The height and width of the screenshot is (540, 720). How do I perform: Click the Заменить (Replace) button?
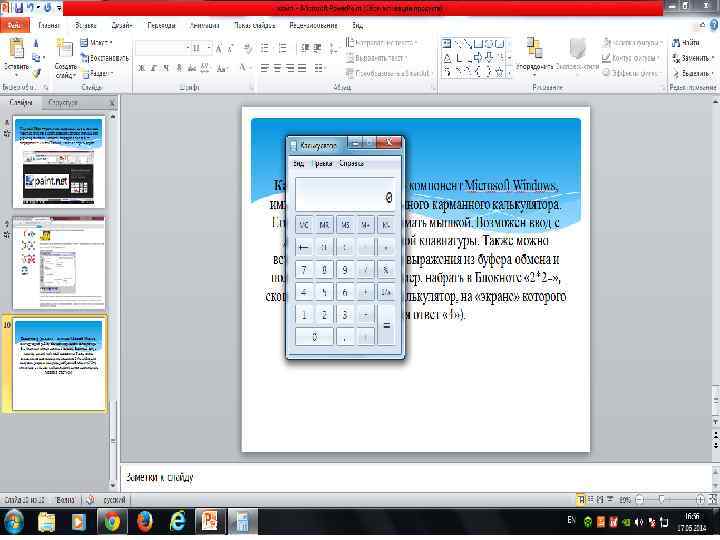pyautogui.click(x=693, y=58)
